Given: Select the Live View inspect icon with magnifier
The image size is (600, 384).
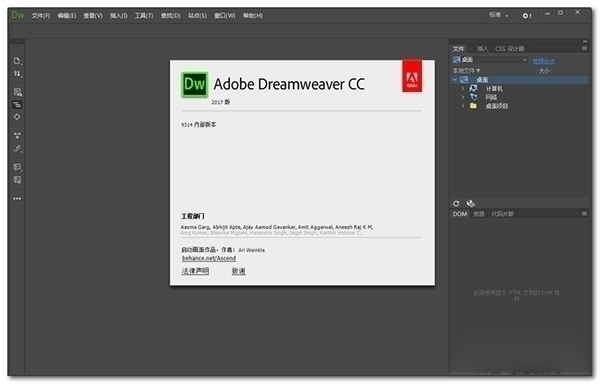Looking at the screenshot, I should click(x=17, y=92).
